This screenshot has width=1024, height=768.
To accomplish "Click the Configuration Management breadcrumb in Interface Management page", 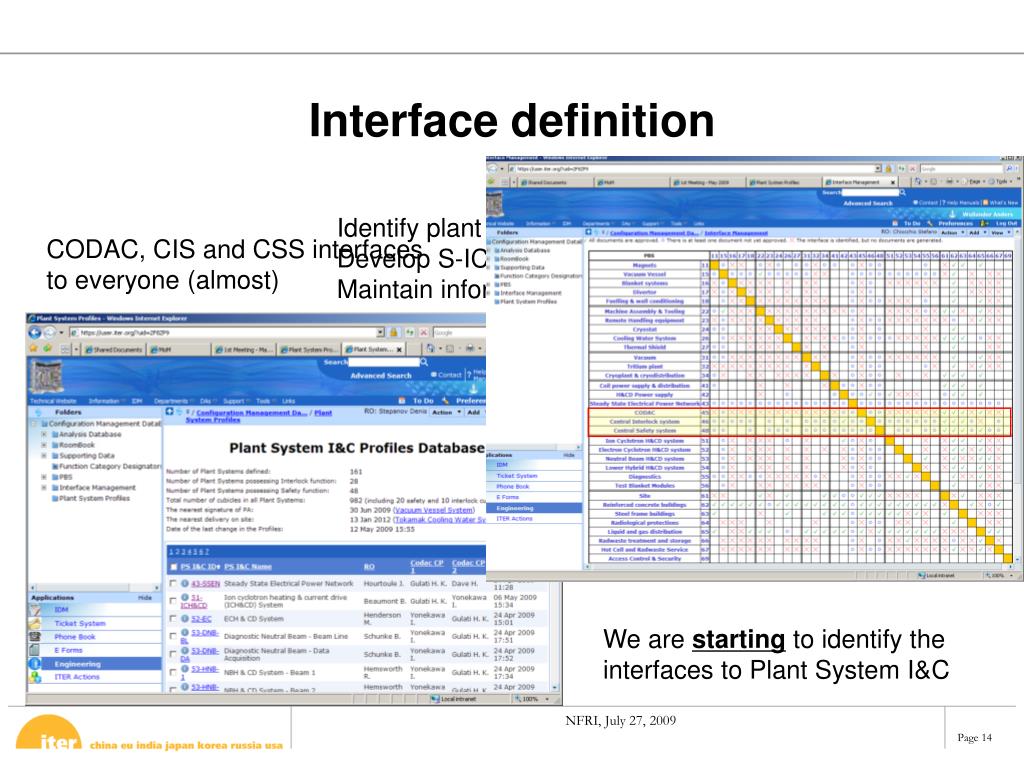I will click(653, 232).
